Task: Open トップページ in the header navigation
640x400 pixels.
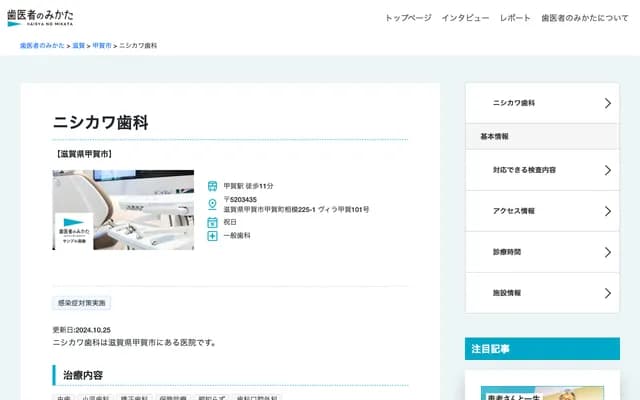Action: click(x=408, y=18)
